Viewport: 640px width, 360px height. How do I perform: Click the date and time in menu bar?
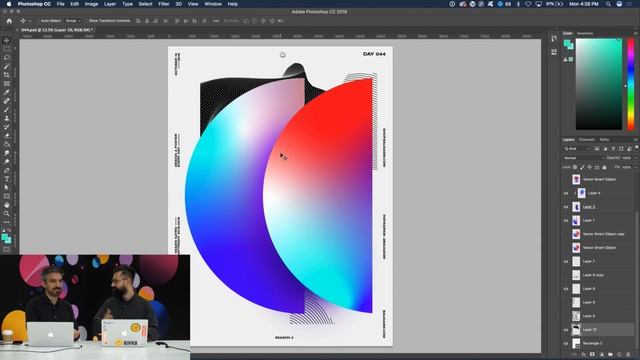coord(584,4)
